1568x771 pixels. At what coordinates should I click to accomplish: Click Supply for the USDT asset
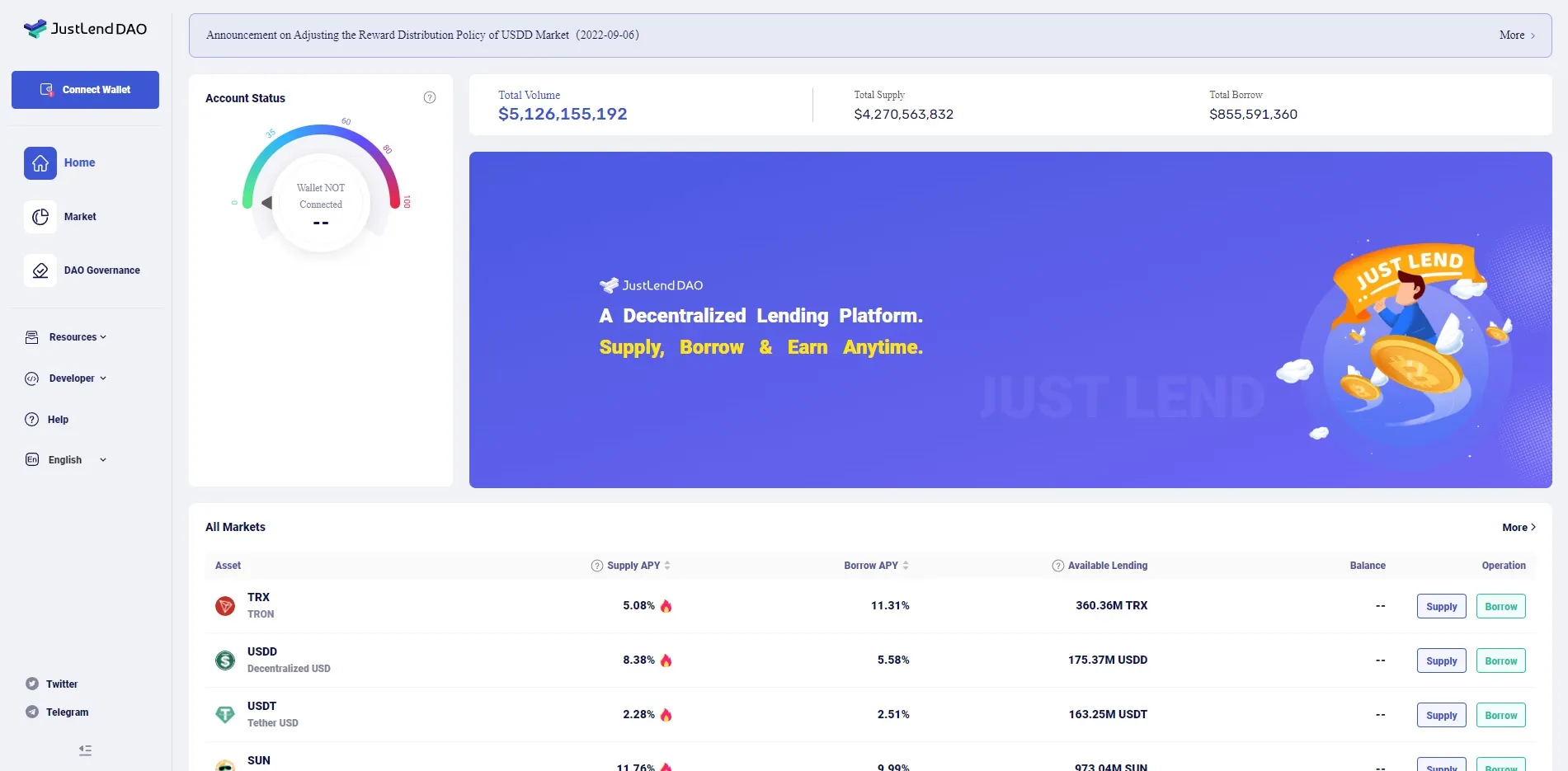[x=1441, y=715]
